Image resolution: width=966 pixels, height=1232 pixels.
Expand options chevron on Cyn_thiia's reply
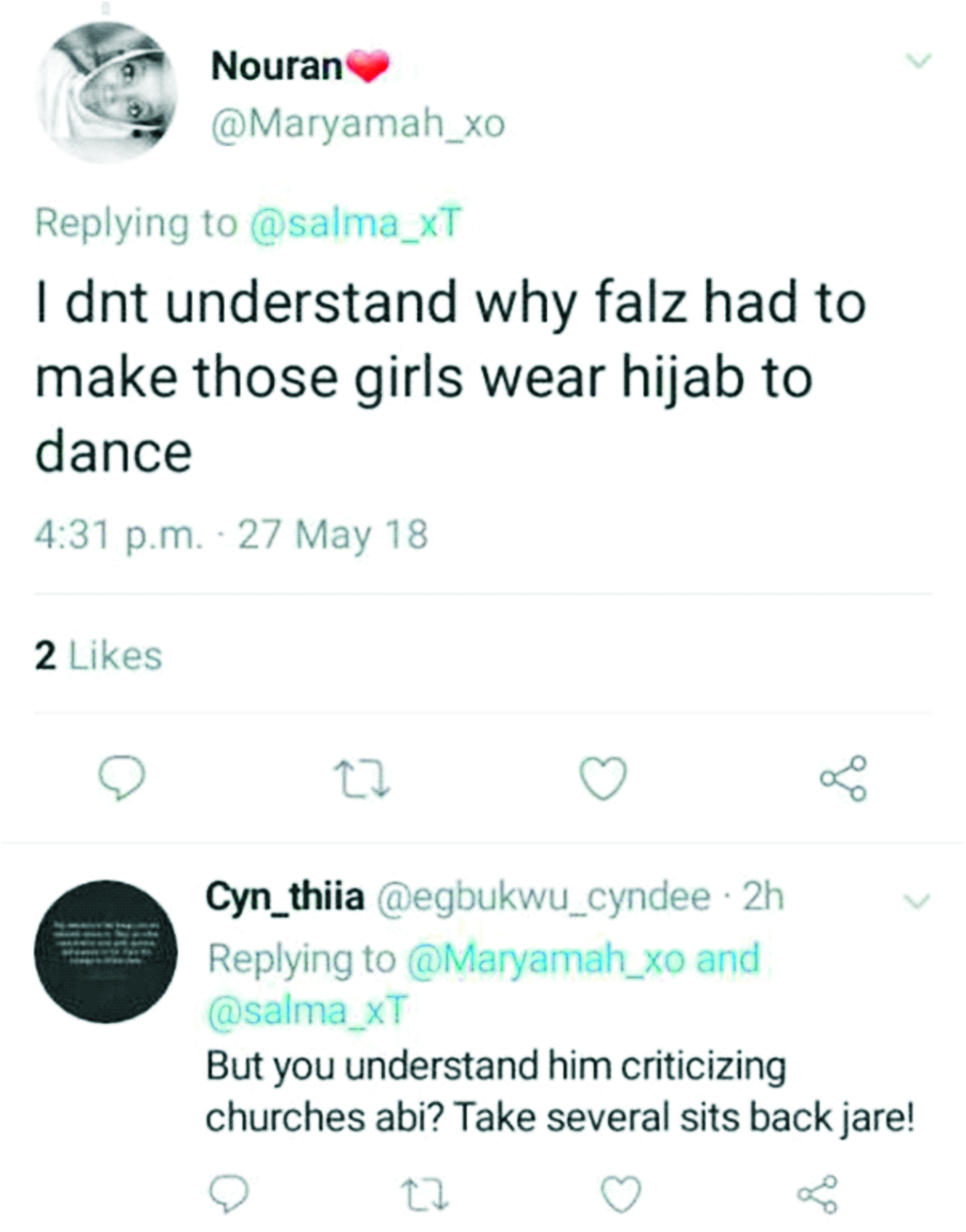[x=917, y=901]
